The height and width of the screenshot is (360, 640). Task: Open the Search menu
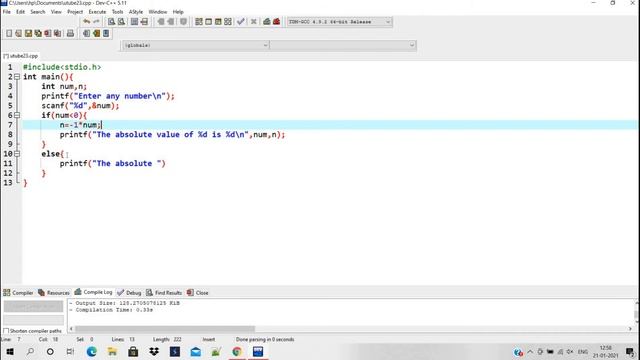38,12
